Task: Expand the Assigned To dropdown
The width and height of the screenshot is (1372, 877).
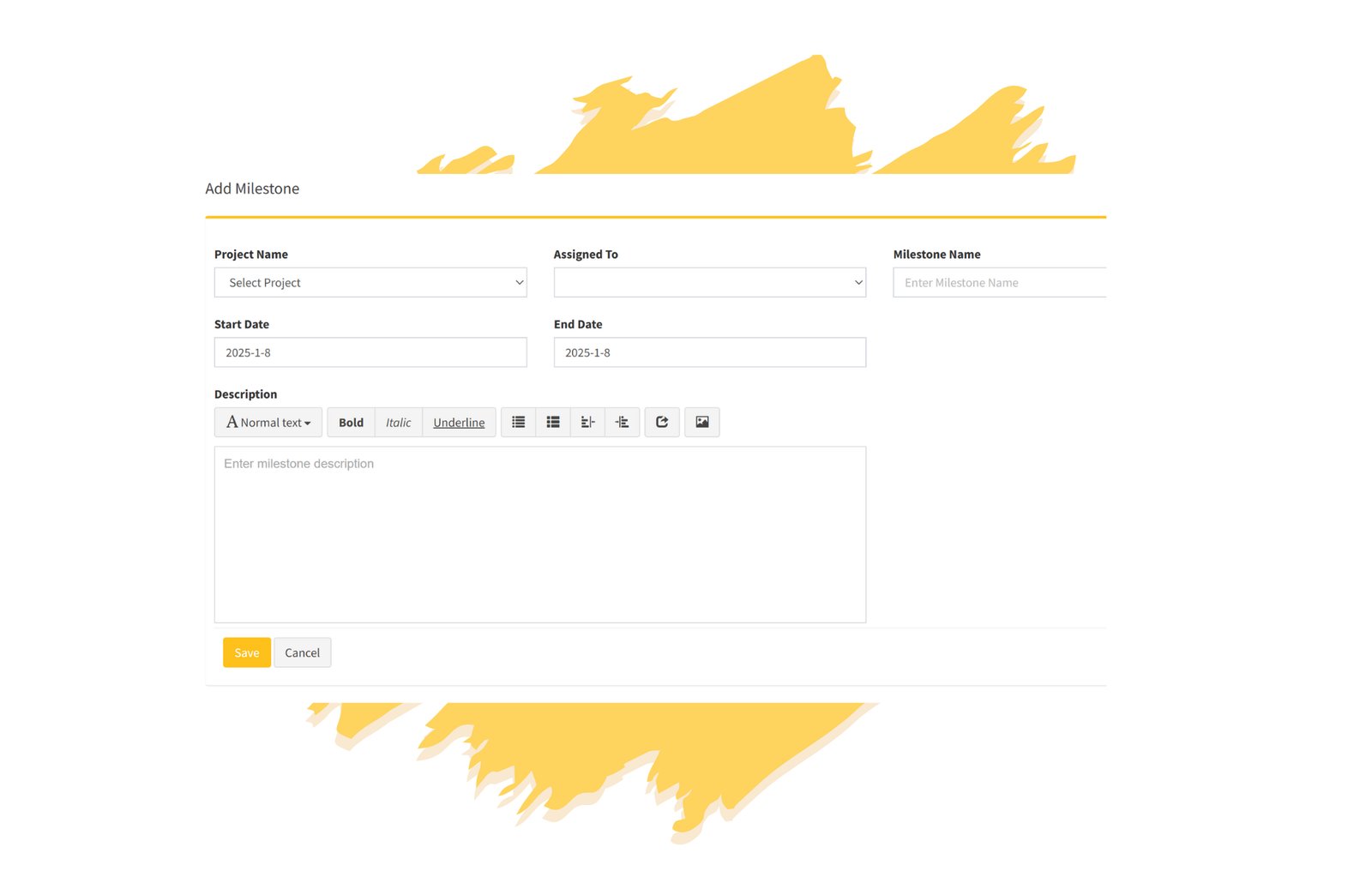Action: pos(709,282)
